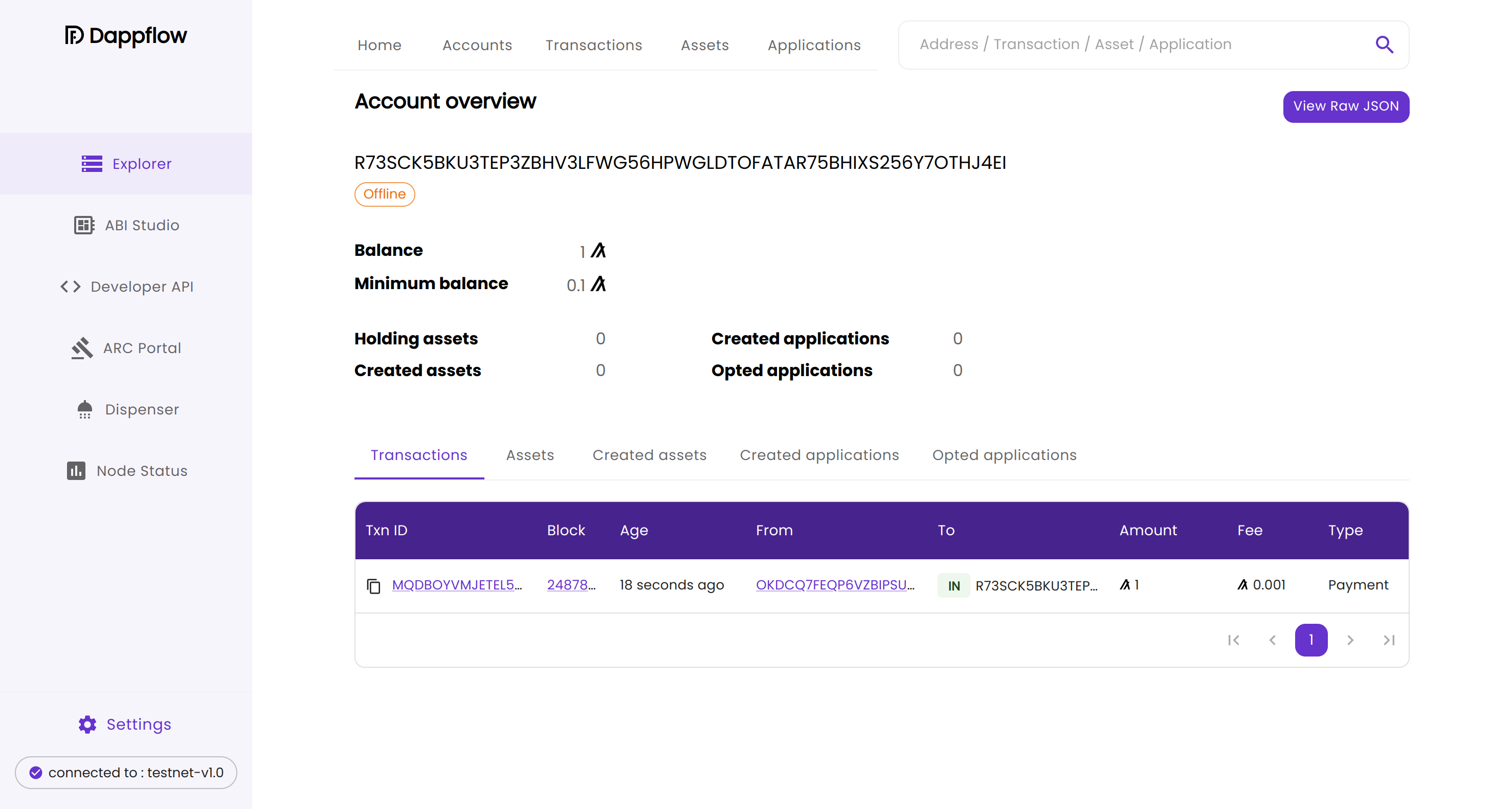This screenshot has height=809, width=1512.
Task: Copy the transaction ID with the copy icon
Action: point(373,585)
